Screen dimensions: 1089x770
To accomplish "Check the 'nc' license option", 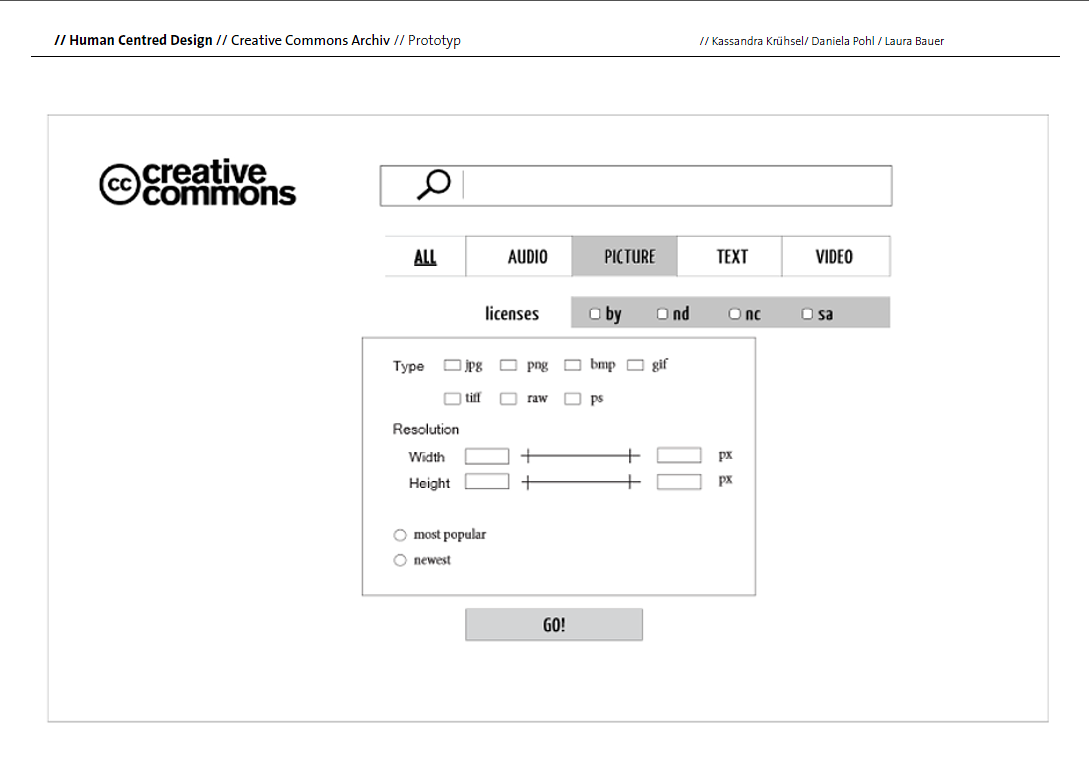I will point(734,314).
